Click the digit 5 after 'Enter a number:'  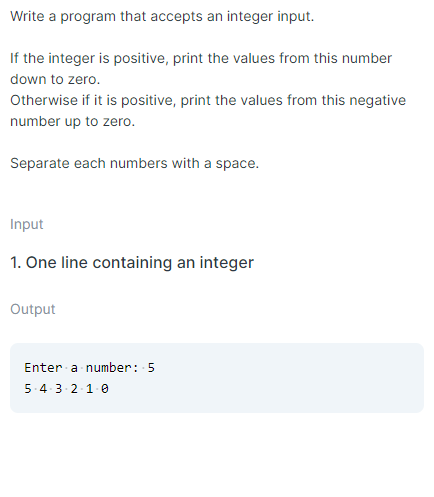151,368
